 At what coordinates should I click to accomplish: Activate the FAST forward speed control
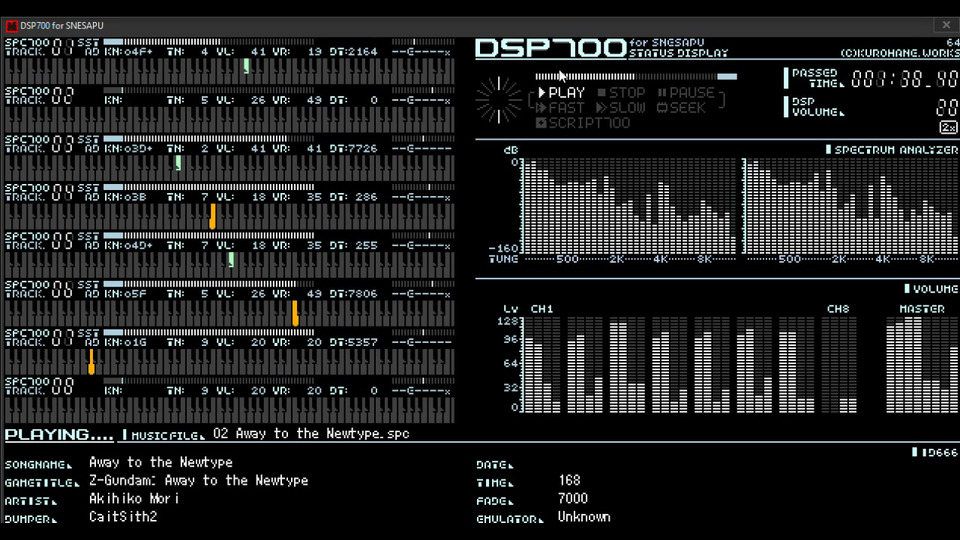(560, 108)
